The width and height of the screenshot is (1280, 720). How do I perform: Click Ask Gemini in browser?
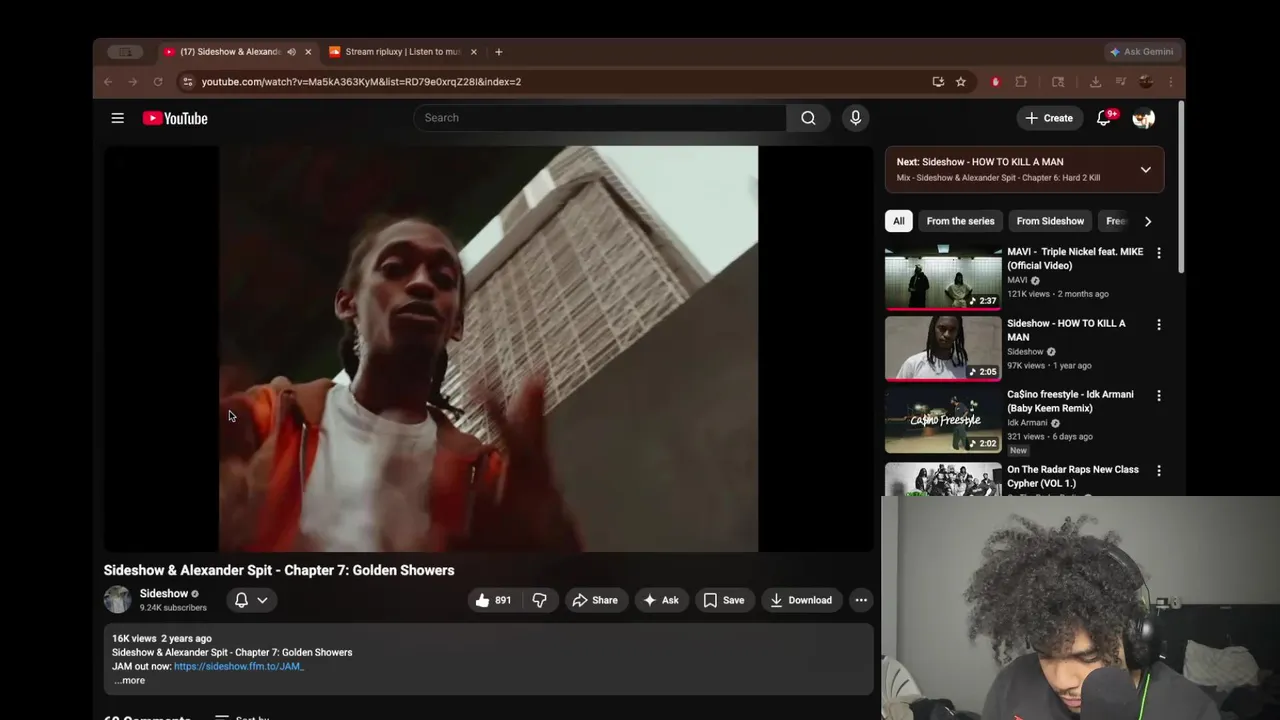tap(1141, 52)
